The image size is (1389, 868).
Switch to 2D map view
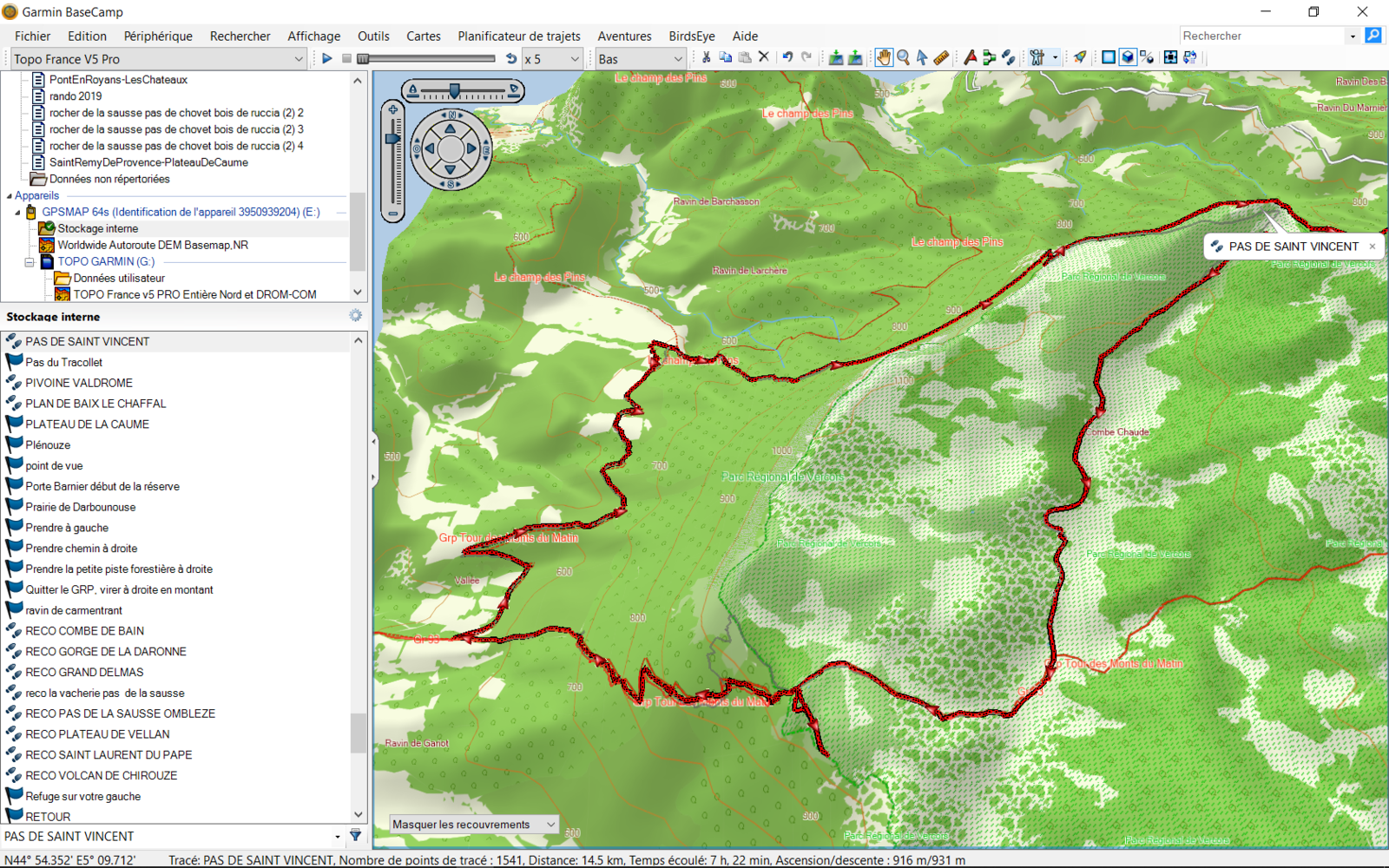[x=1109, y=57]
